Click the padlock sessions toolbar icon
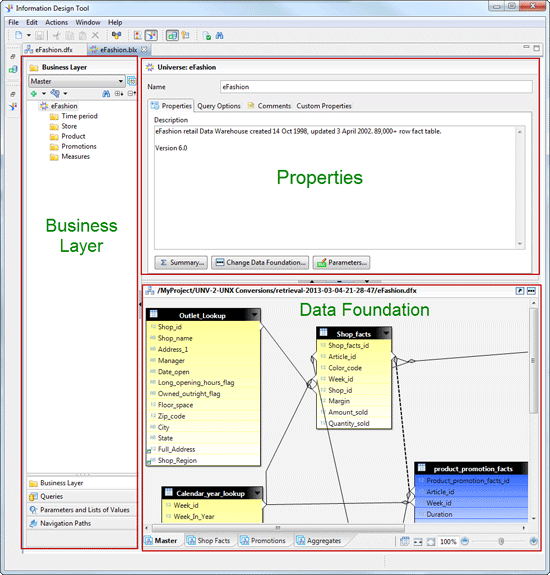 (117, 35)
